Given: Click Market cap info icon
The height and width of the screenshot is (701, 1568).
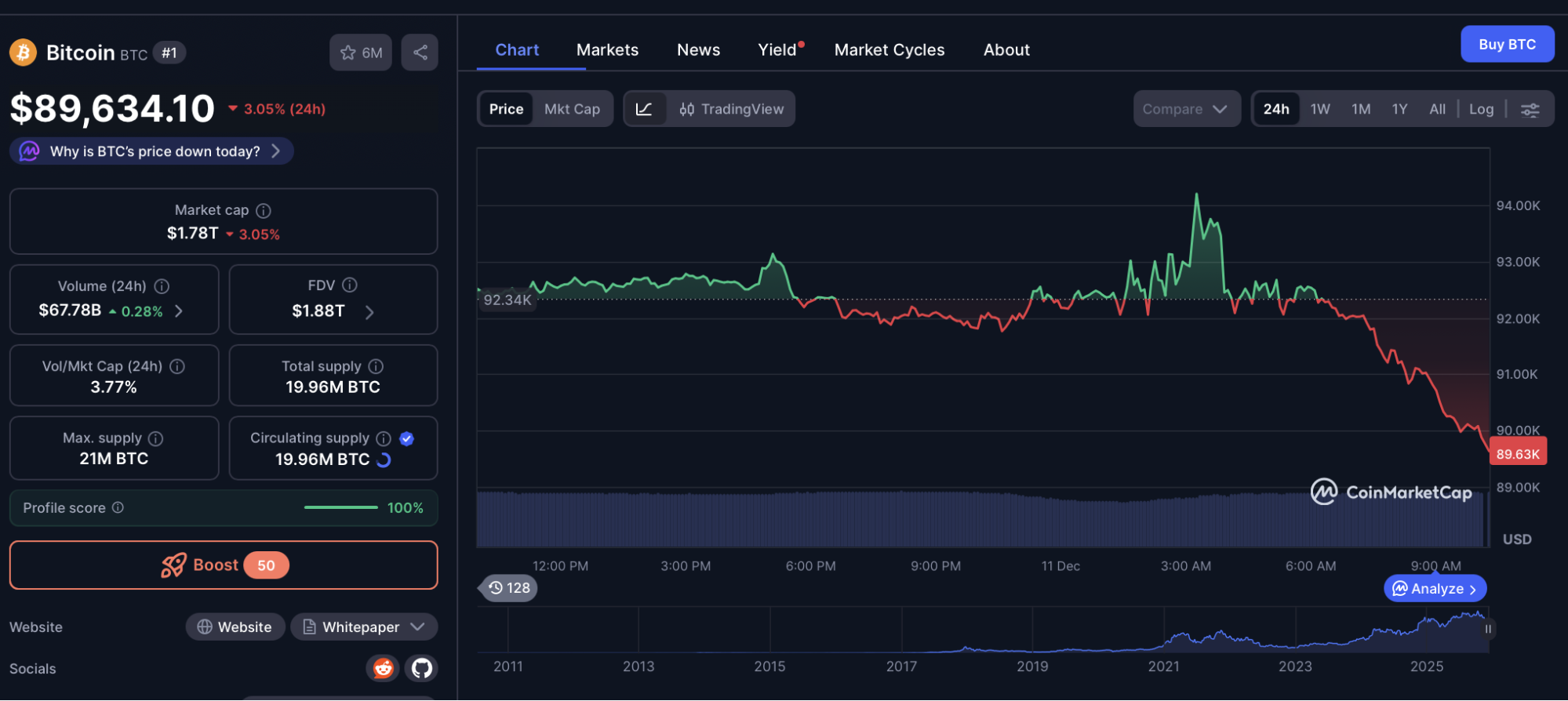Looking at the screenshot, I should pos(264,210).
